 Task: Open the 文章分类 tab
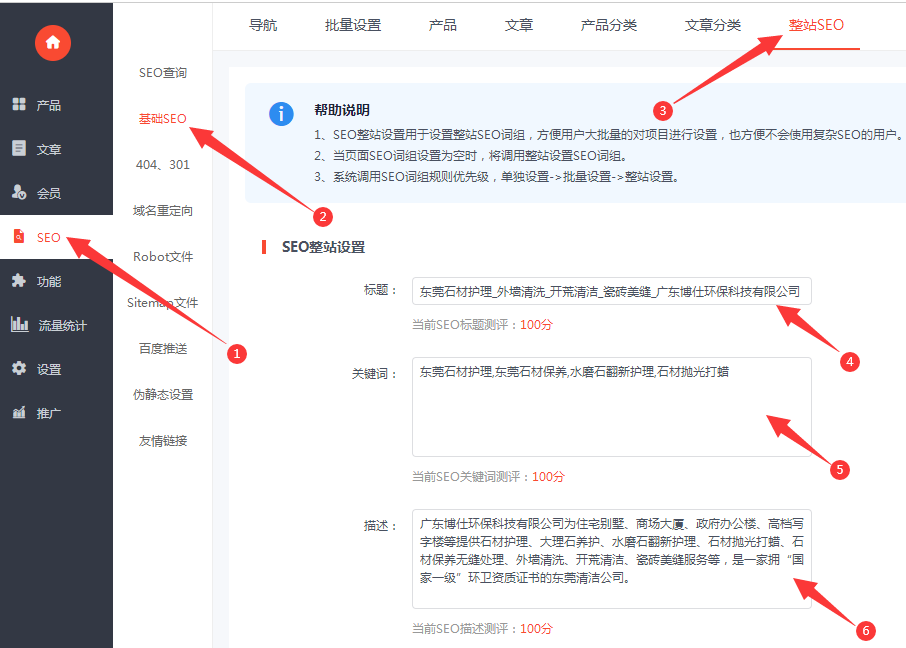713,25
